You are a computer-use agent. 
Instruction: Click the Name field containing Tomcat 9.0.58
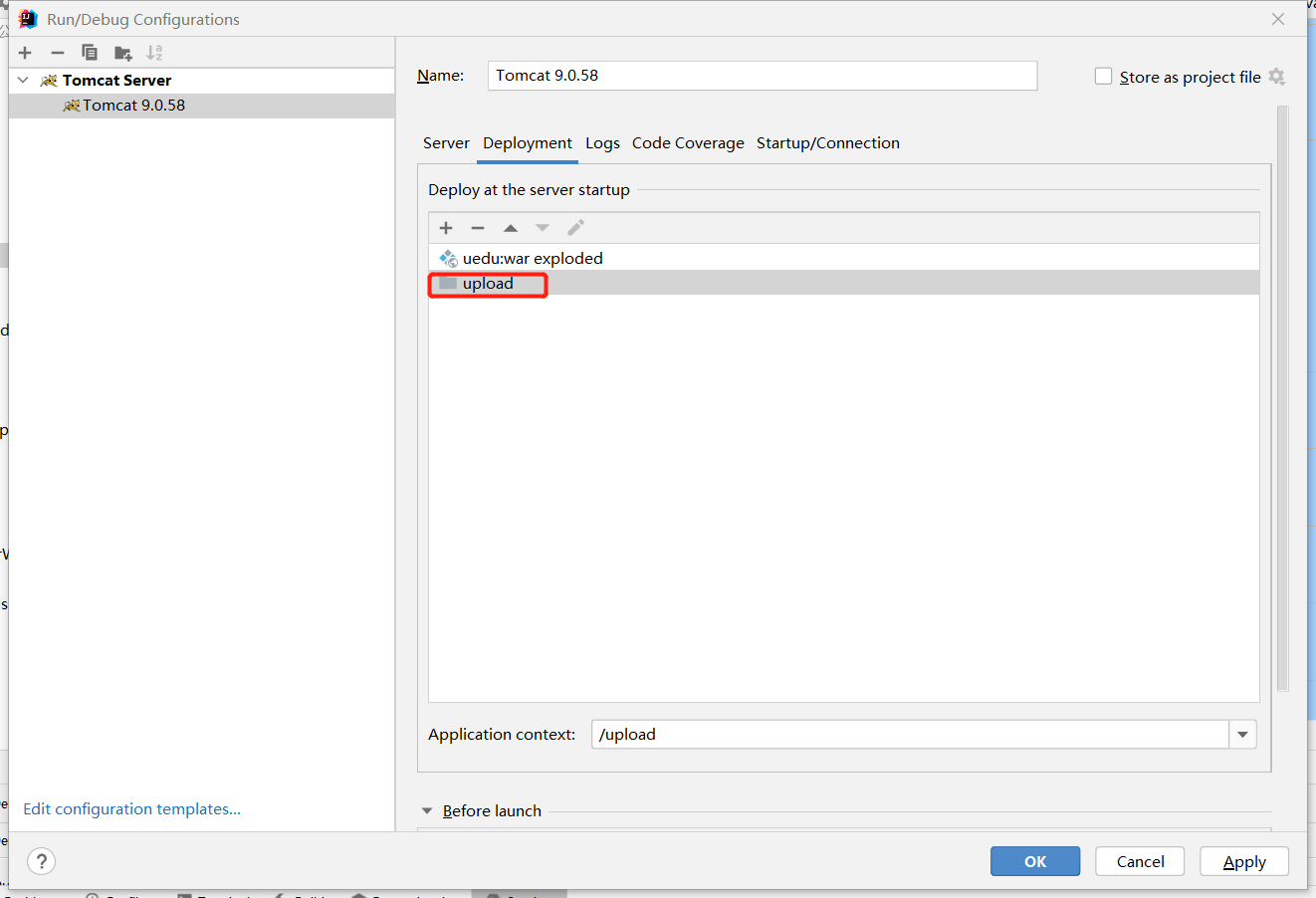point(763,76)
